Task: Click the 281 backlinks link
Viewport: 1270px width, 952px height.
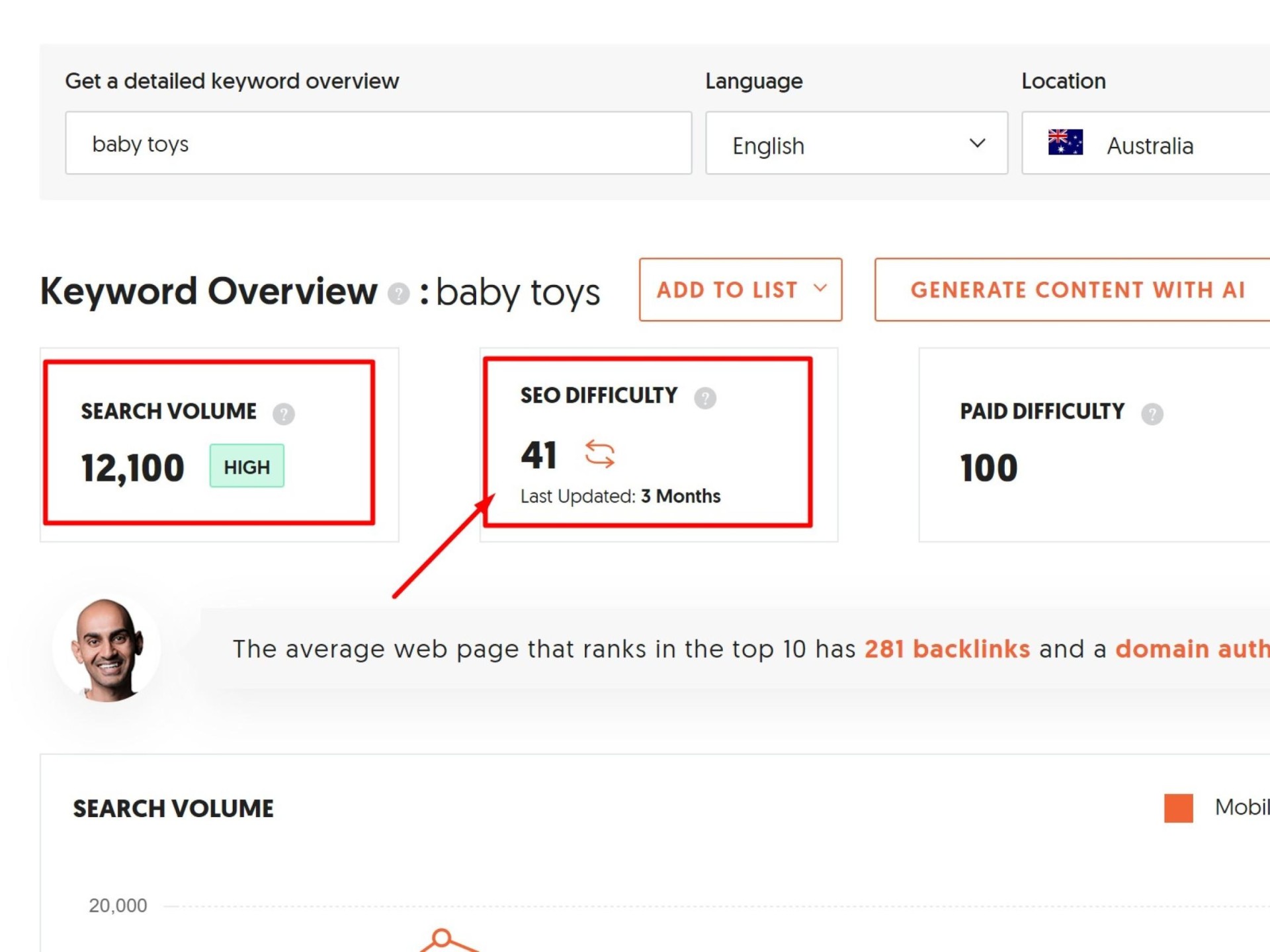Action: (947, 649)
